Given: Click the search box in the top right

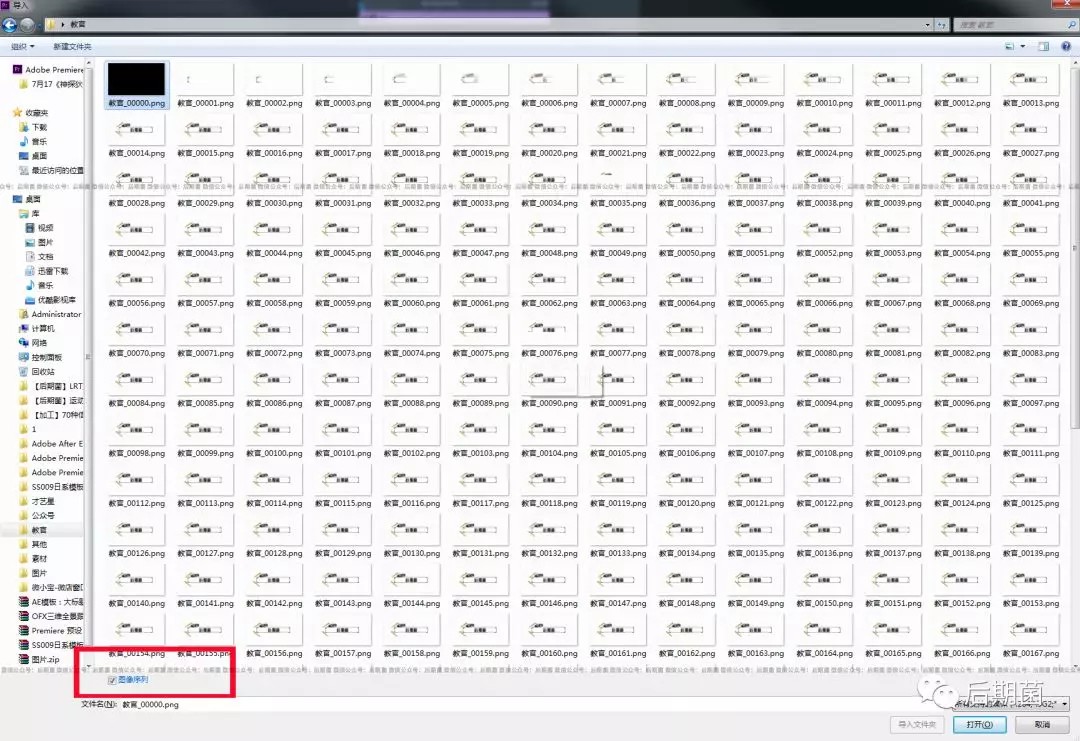Looking at the screenshot, I should pyautogui.click(x=1010, y=24).
